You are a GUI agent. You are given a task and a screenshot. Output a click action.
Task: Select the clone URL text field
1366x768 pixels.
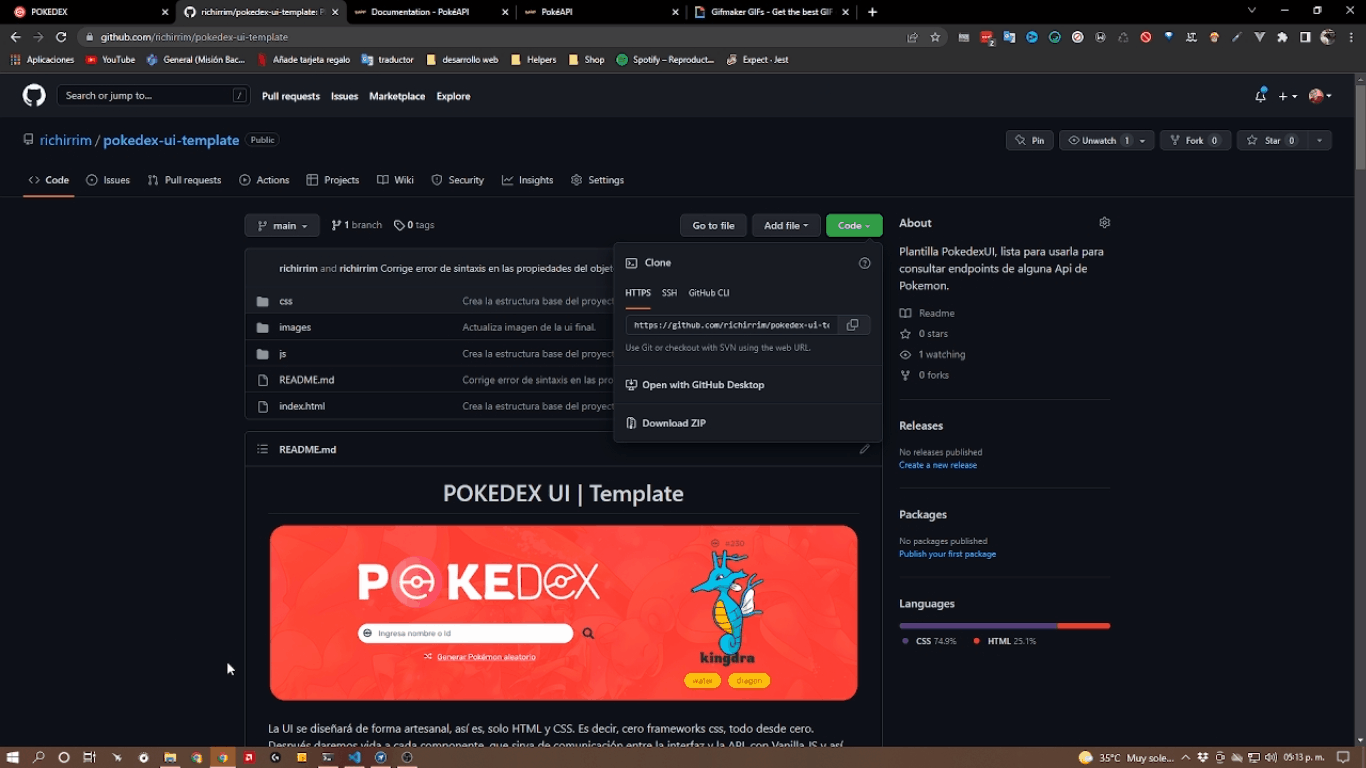click(x=731, y=325)
